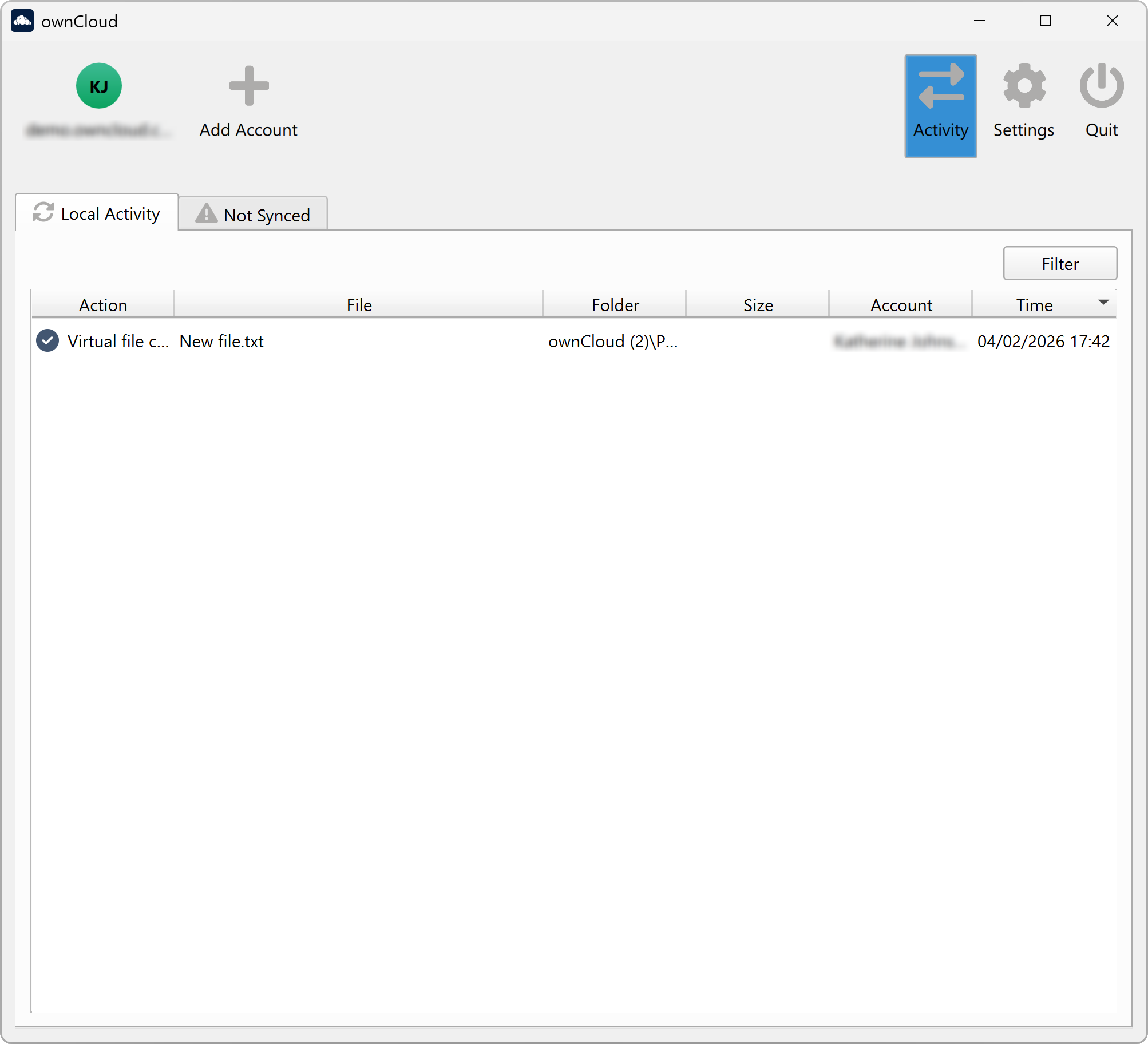The height and width of the screenshot is (1044, 1148).
Task: Click the Add Account plus icon
Action: (x=248, y=86)
